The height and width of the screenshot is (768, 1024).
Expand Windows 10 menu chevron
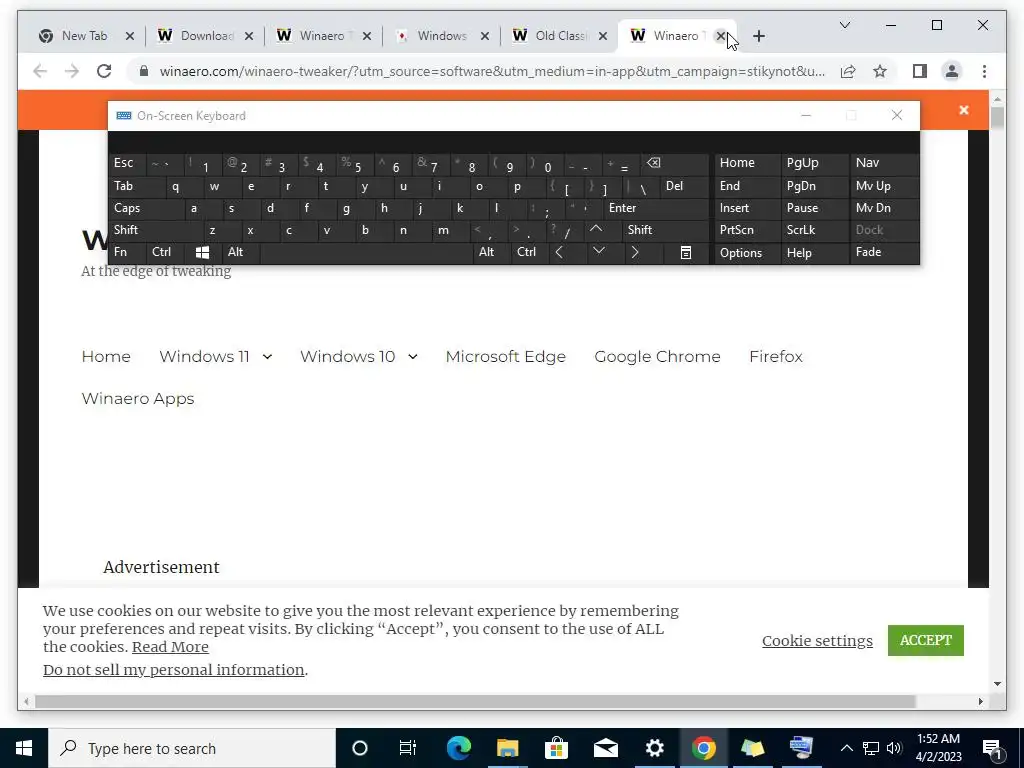[413, 357]
